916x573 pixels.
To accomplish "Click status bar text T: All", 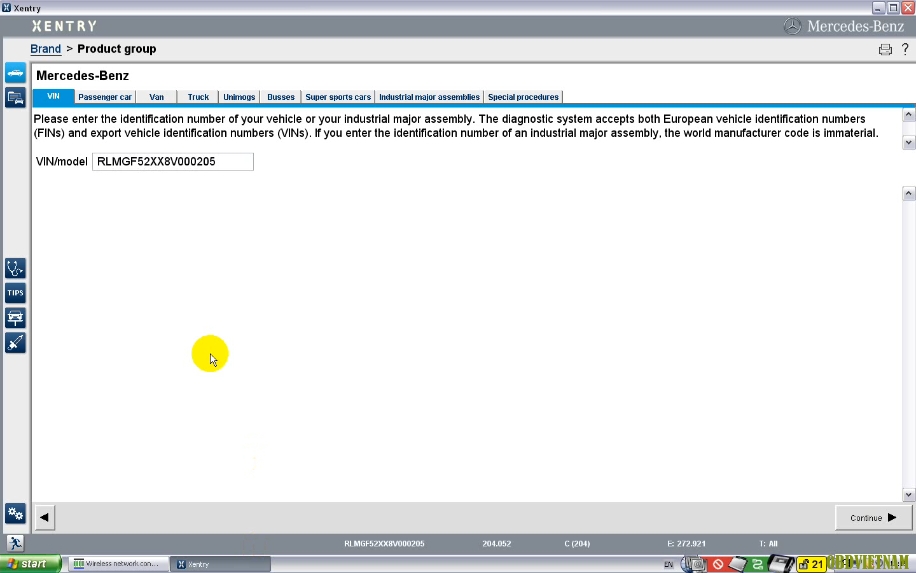I will click(x=768, y=544).
